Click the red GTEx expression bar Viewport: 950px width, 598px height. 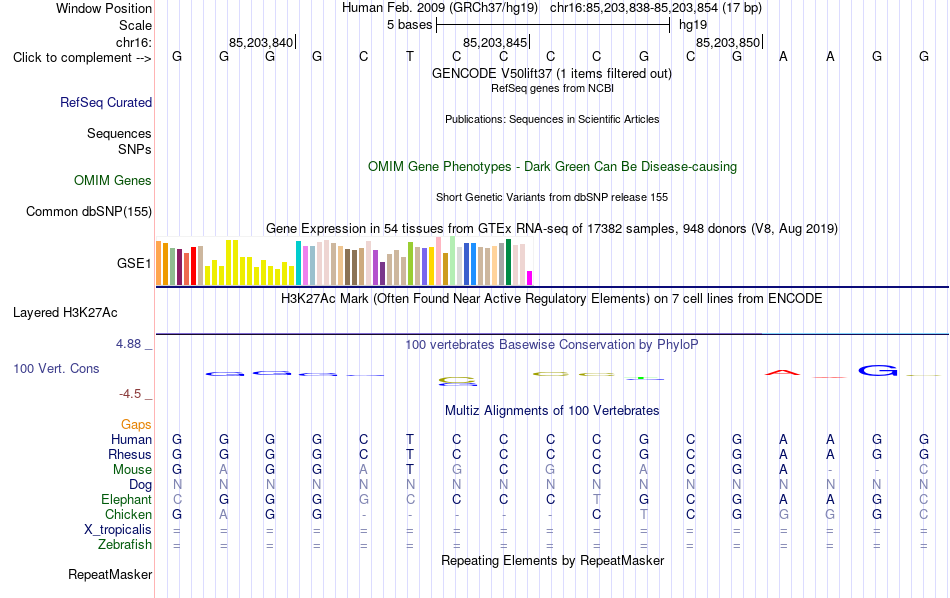click(x=193, y=266)
